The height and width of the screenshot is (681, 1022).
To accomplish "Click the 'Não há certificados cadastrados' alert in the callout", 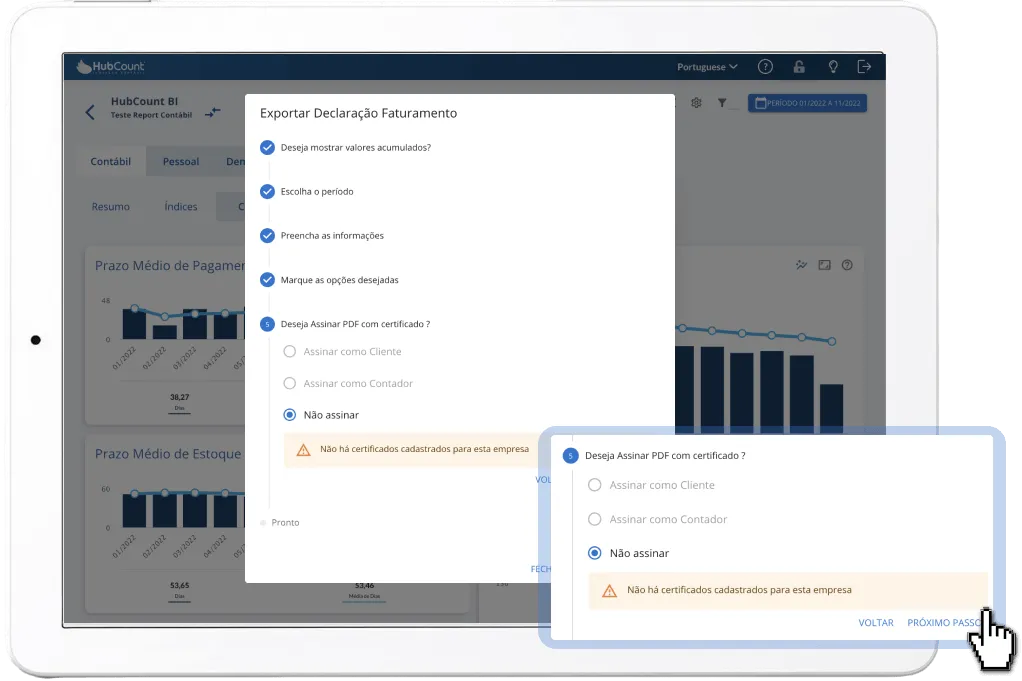I will pyautogui.click(x=789, y=591).
